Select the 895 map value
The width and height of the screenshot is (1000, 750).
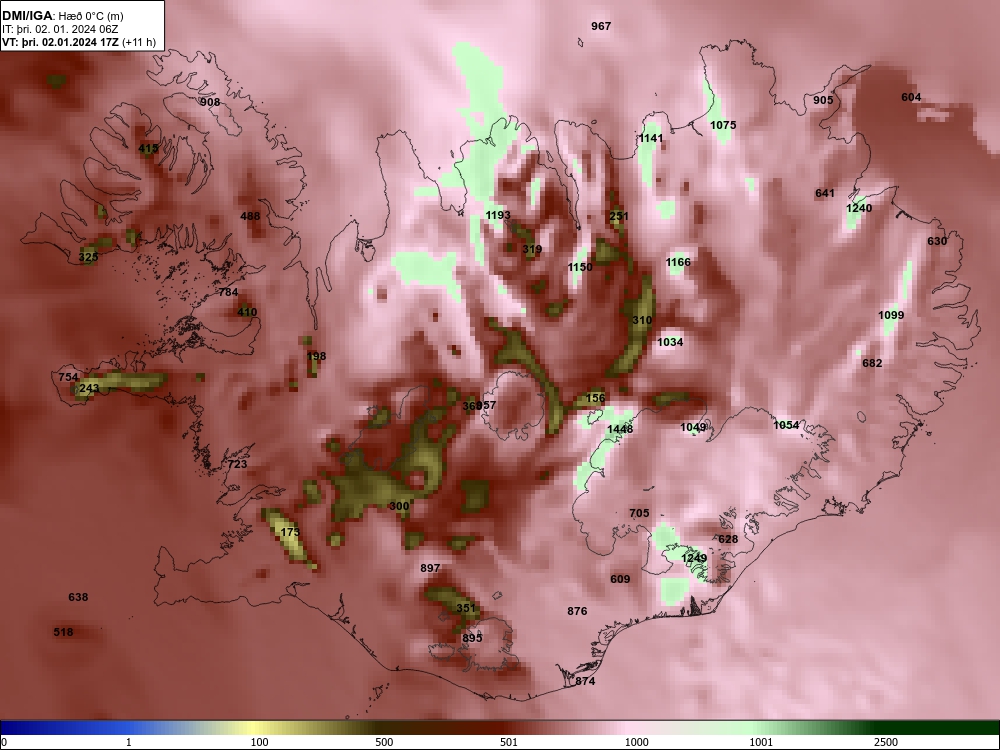tap(472, 638)
